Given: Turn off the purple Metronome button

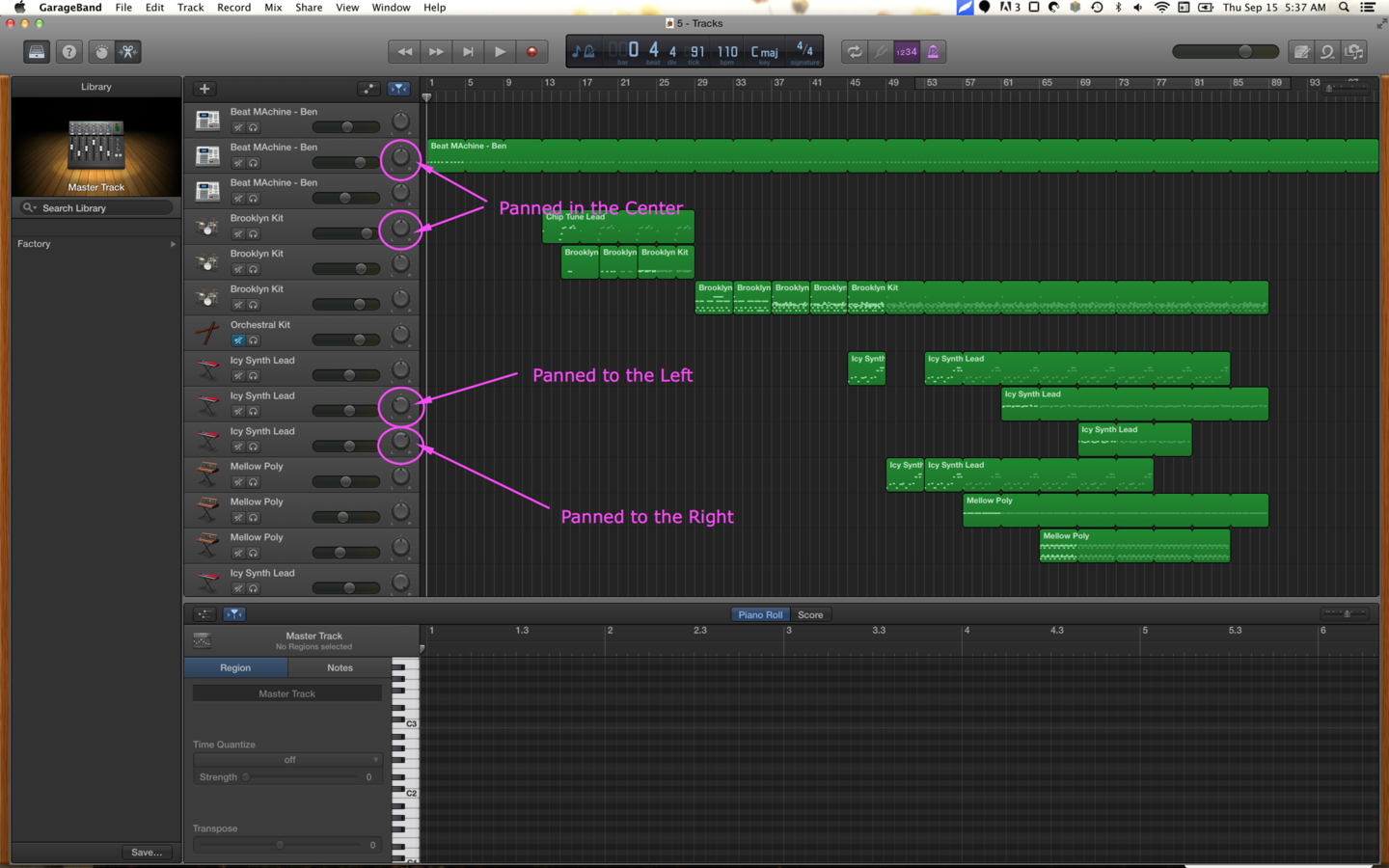Looking at the screenshot, I should point(933,52).
